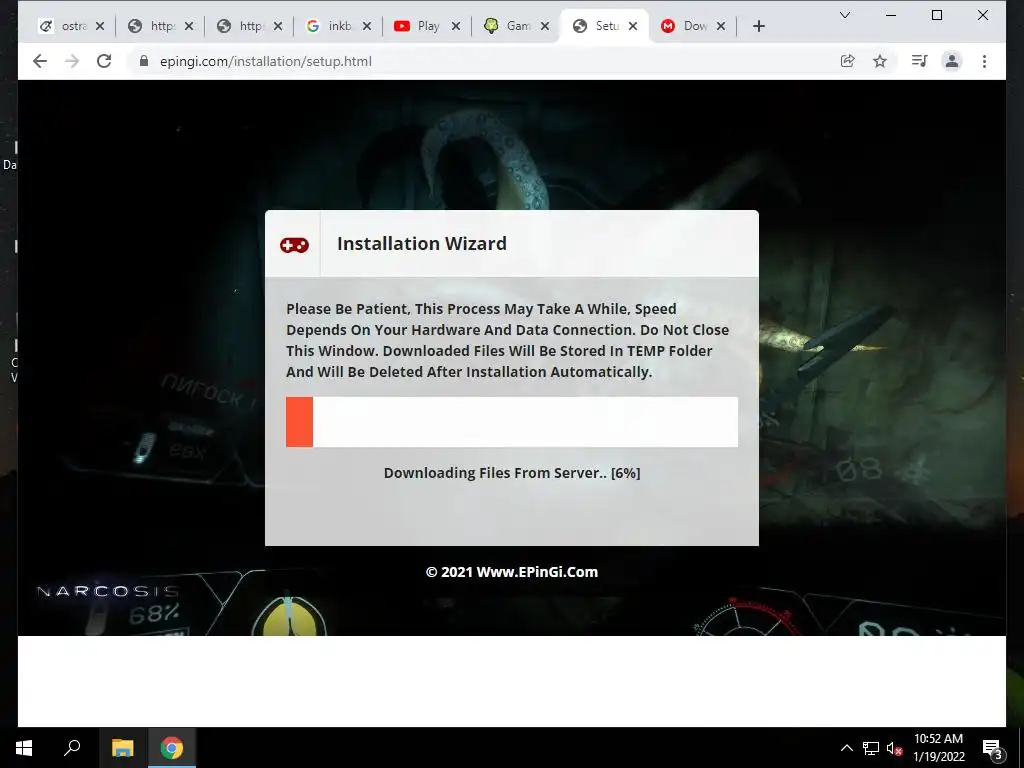Open the network status tray icon
1024x768 pixels.
tap(871, 748)
